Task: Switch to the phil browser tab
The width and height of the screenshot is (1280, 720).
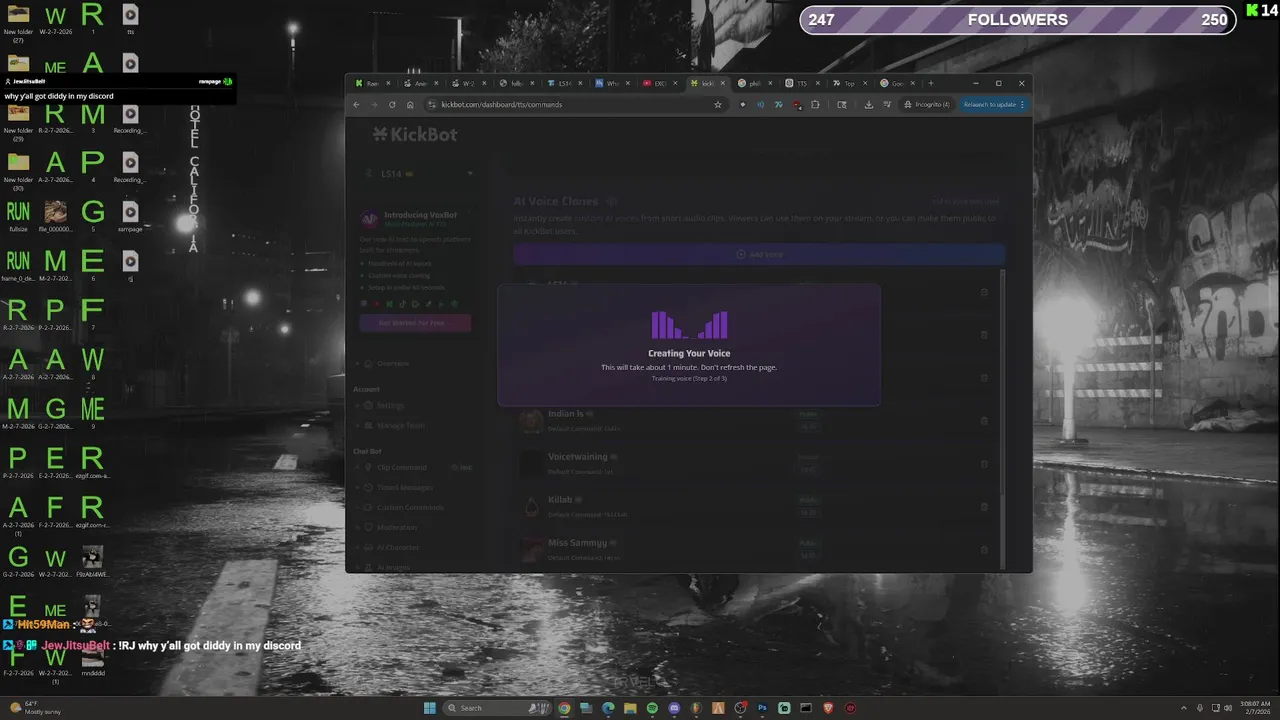Action: point(754,83)
